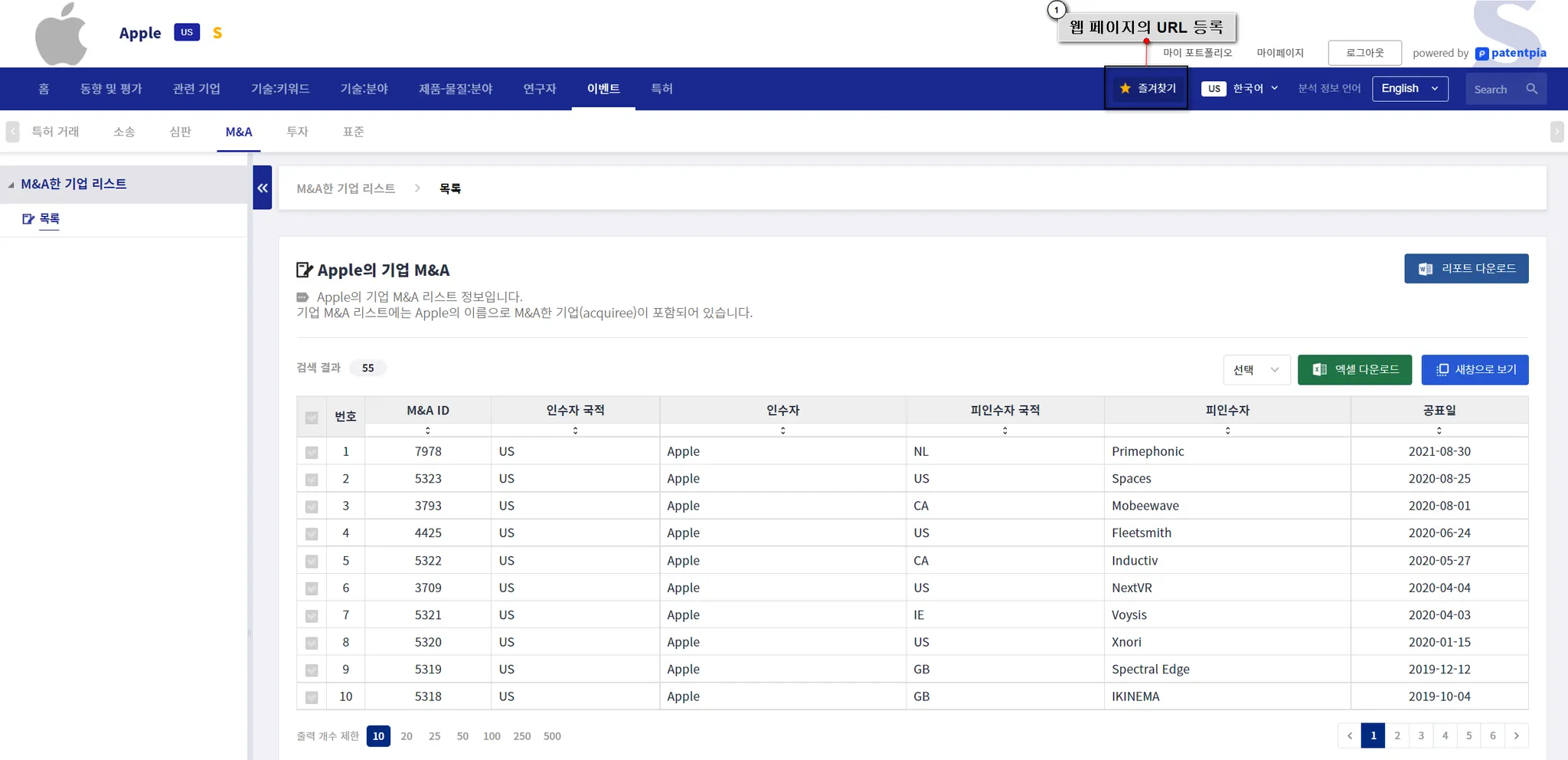Collapse sidebar with double-chevron button
Viewport: 1568px width, 760px height.
[x=263, y=188]
